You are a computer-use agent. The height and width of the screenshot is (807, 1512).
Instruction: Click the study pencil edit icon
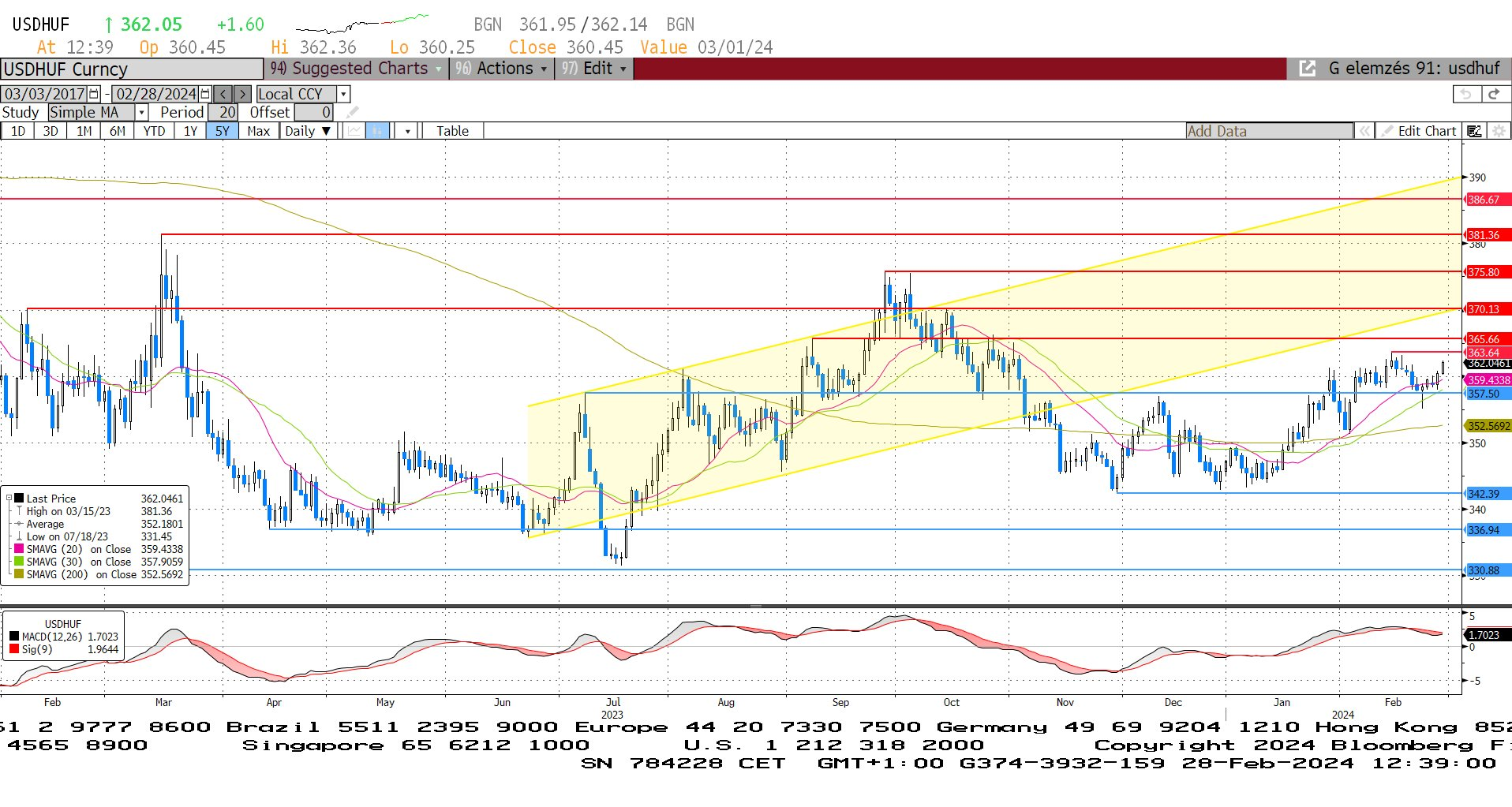(x=352, y=113)
